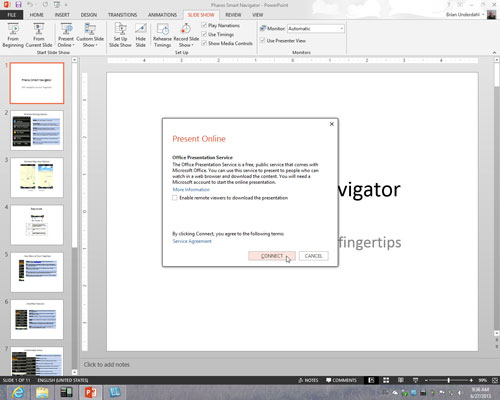The image size is (500, 400).
Task: Click ENGLISH (UNITED STATES) language indicator
Action: (63, 380)
